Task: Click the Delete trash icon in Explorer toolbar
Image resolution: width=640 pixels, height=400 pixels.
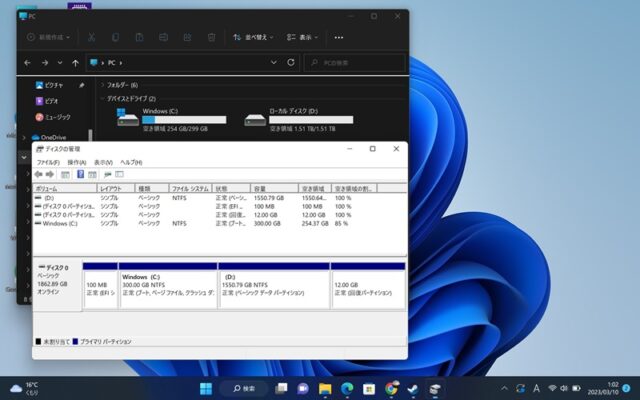Action: coord(211,37)
